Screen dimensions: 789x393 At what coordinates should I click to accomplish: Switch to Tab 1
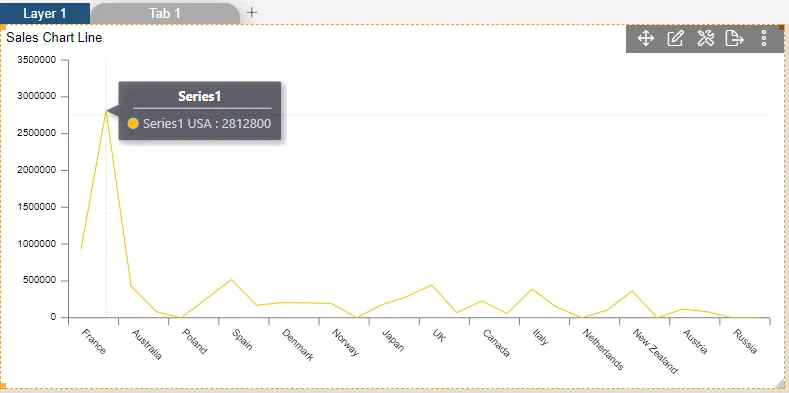point(165,14)
